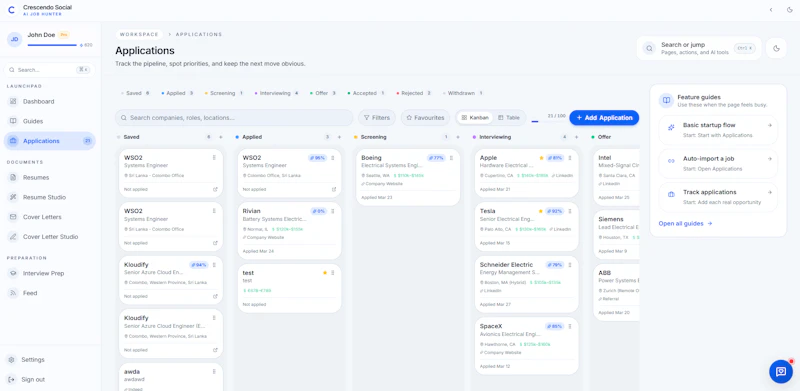Screen dimensions: 800x391
Task: Click 77% match badge on Boeing card
Action: click(x=436, y=158)
